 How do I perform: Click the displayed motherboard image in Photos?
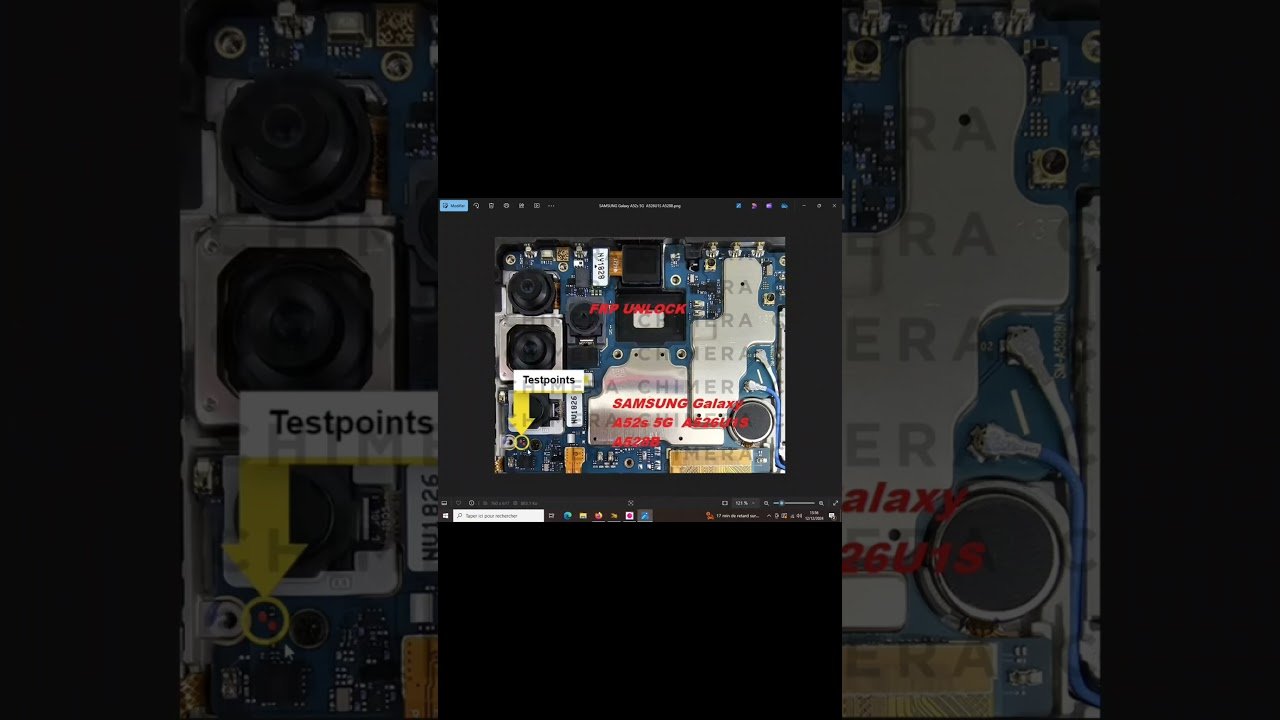point(640,355)
